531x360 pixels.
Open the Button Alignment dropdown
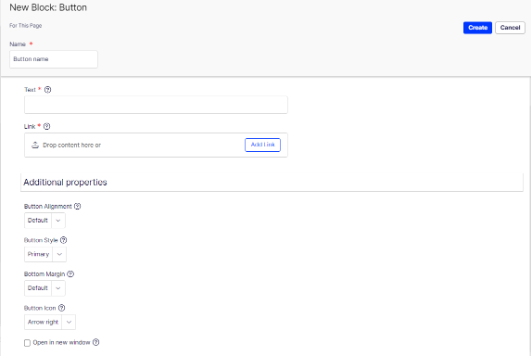pyautogui.click(x=45, y=220)
